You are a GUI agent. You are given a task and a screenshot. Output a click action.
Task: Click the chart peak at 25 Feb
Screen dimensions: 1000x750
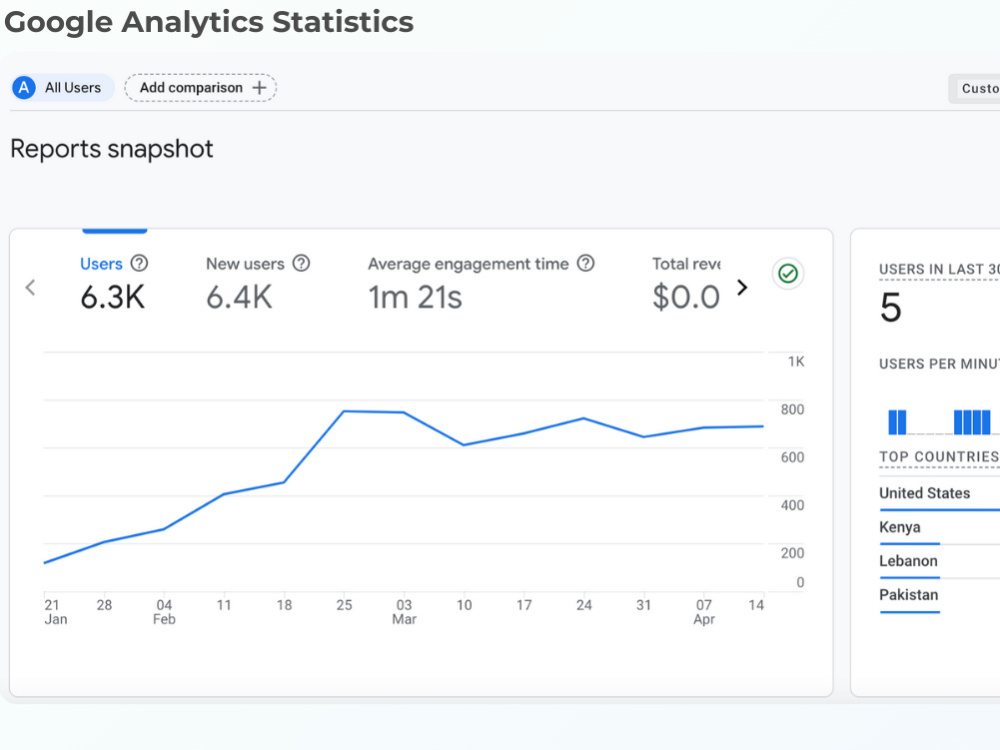click(344, 411)
